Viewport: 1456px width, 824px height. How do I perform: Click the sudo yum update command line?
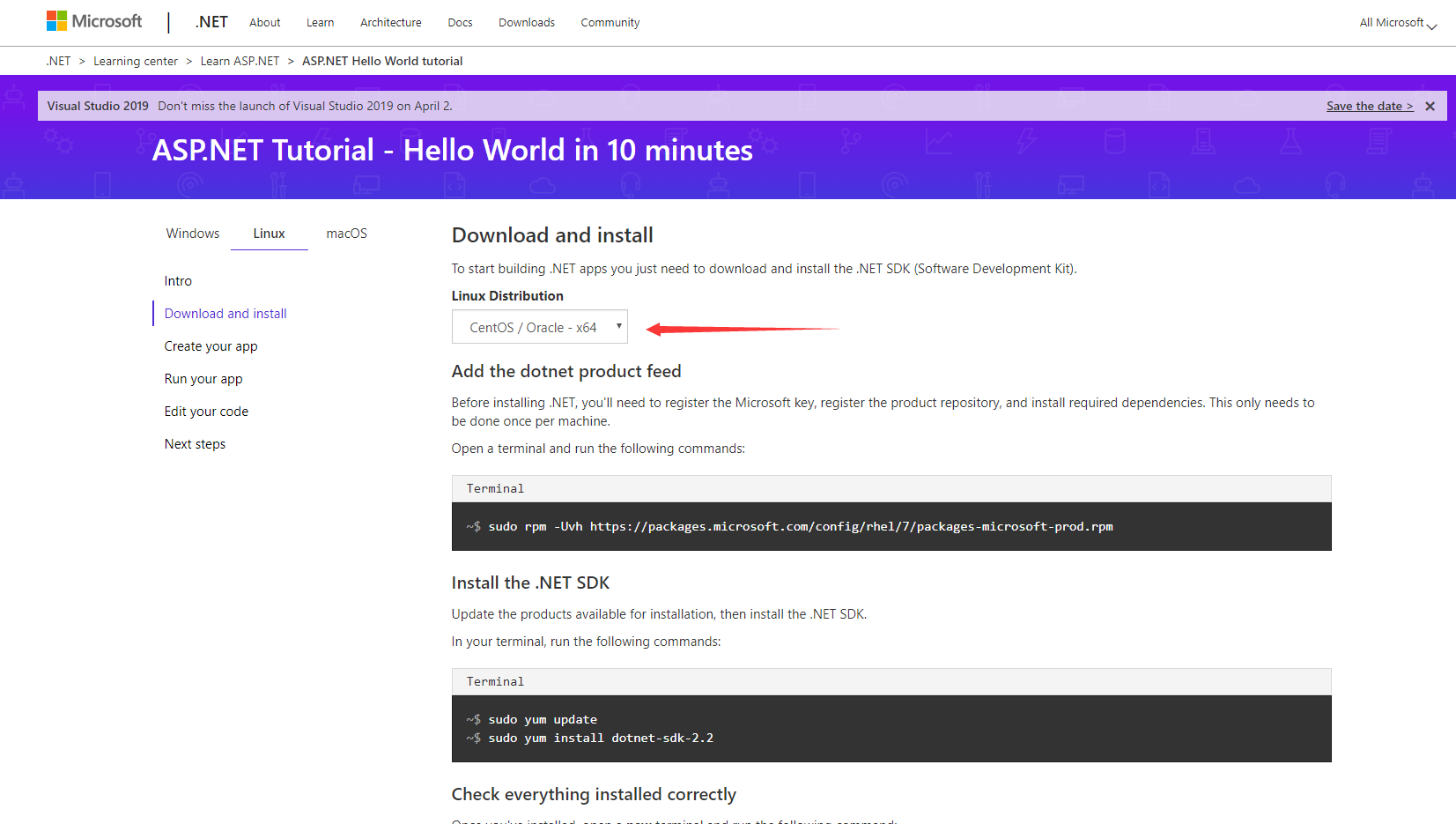pyautogui.click(x=543, y=719)
